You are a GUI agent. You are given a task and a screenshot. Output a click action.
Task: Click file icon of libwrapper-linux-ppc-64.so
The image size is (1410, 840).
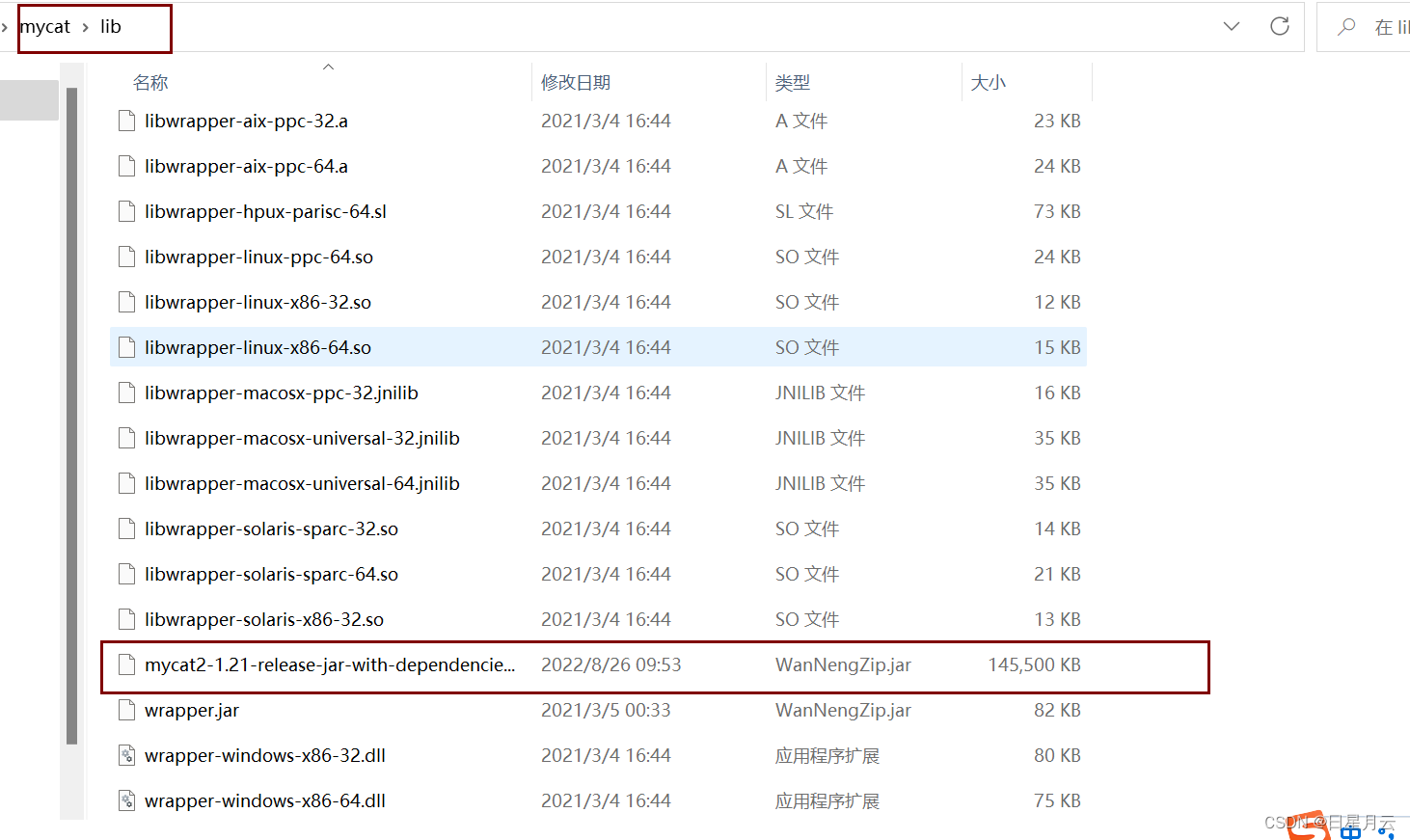126,257
